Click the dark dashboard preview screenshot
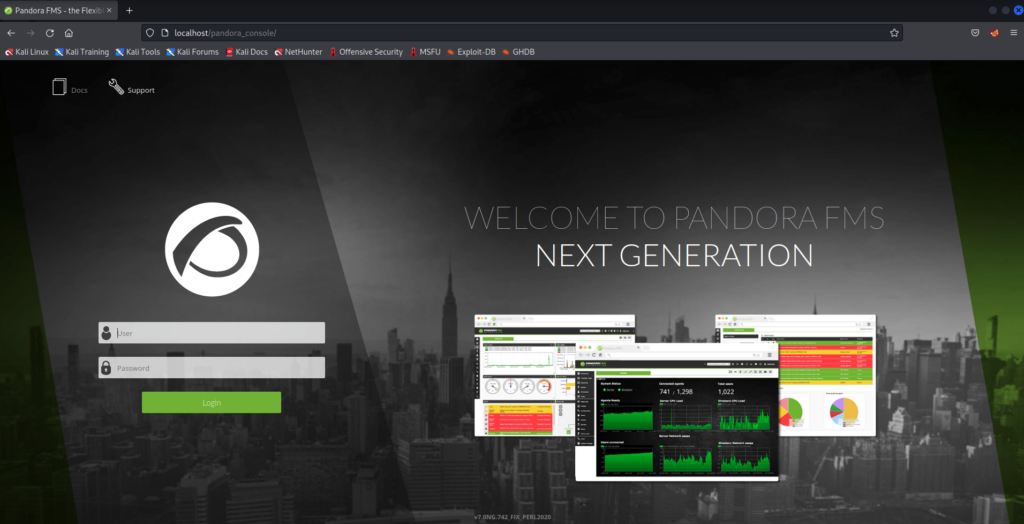The width and height of the screenshot is (1024, 524). pos(677,410)
